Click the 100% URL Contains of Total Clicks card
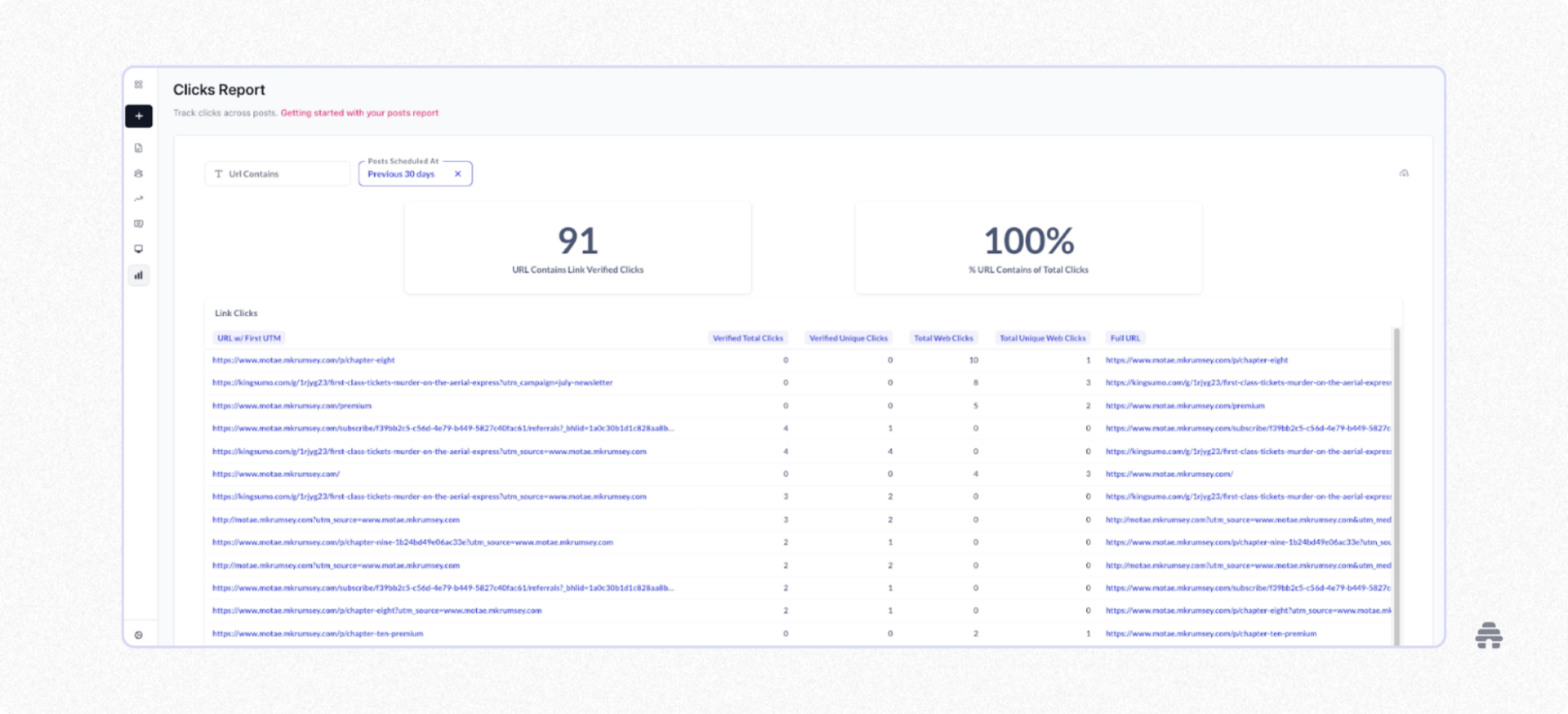The width and height of the screenshot is (1568, 714). (x=1029, y=248)
